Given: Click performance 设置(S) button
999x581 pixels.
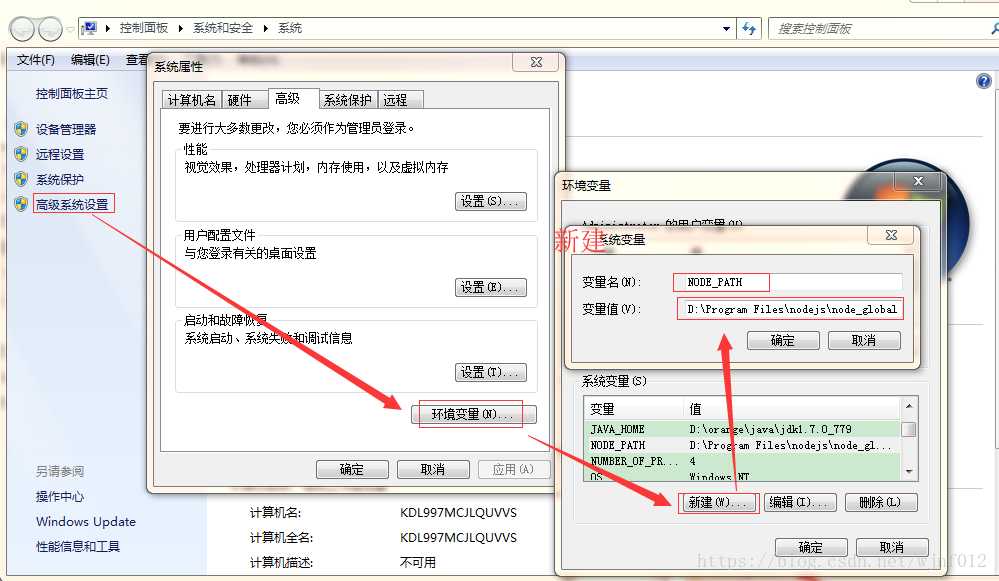Looking at the screenshot, I should 491,201.
